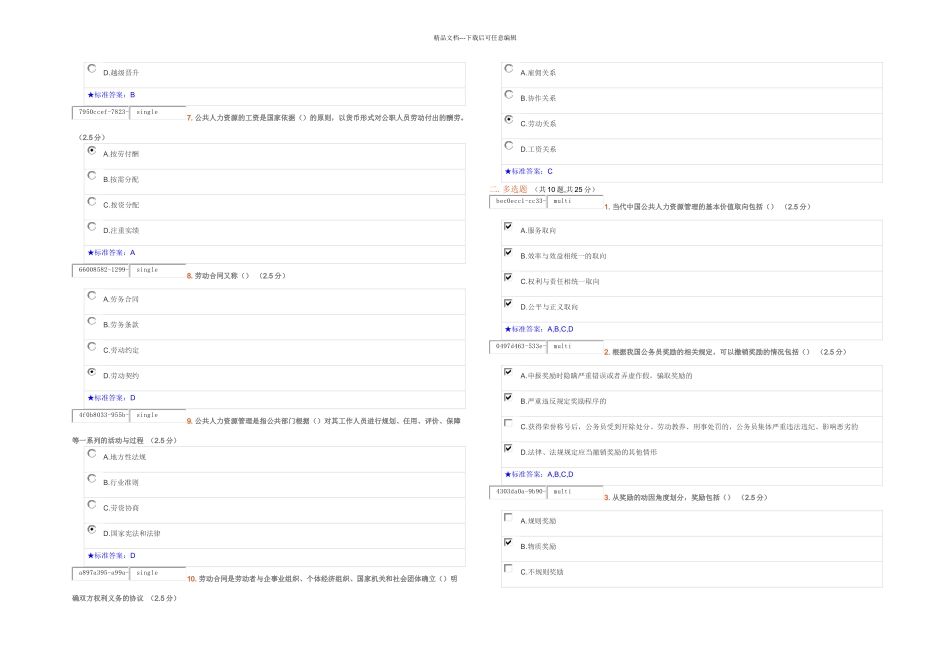
Task: Choose radio option B.协作关系
Action: pyautogui.click(x=509, y=95)
